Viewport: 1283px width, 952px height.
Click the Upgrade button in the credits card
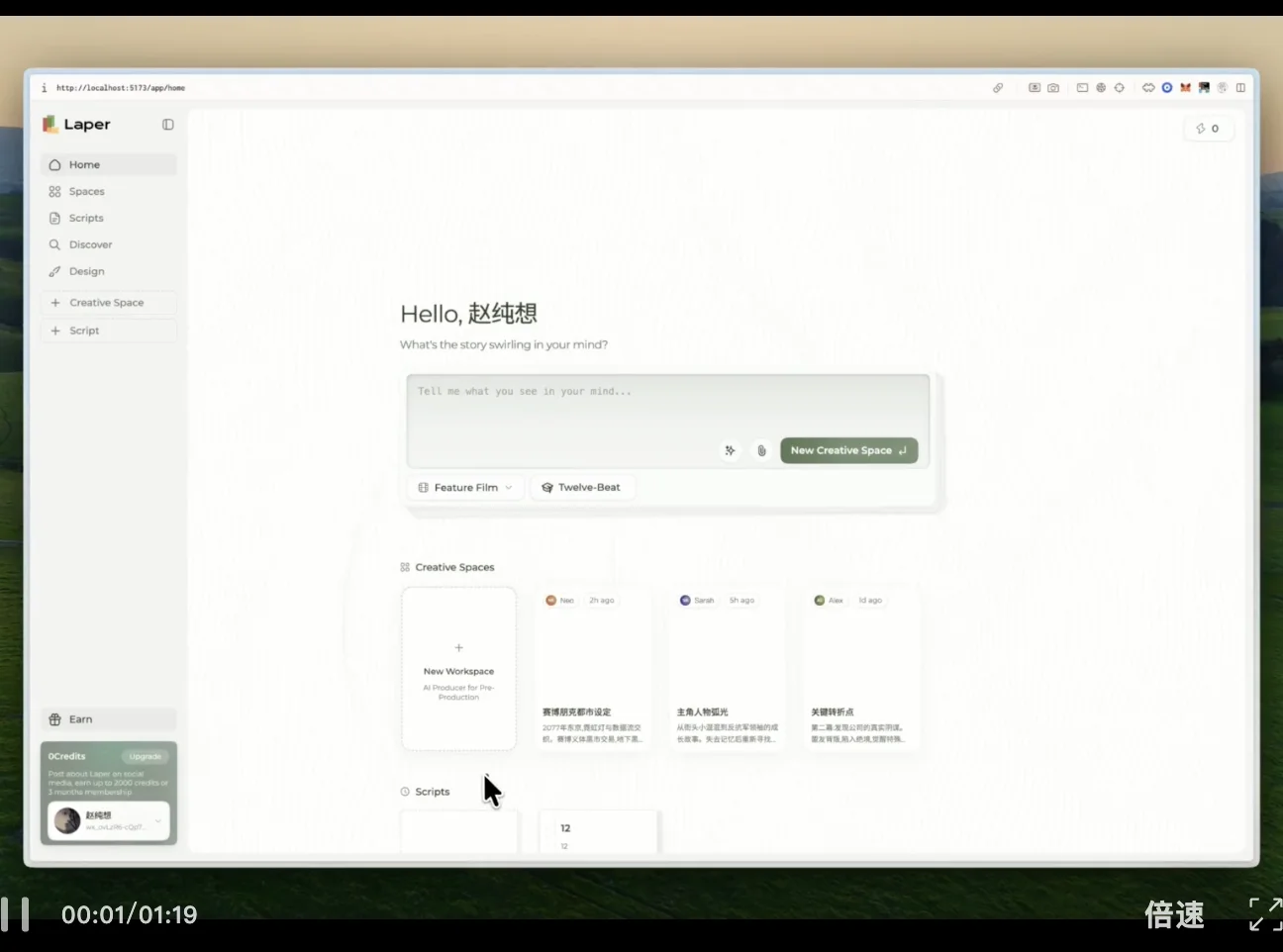pyautogui.click(x=146, y=756)
